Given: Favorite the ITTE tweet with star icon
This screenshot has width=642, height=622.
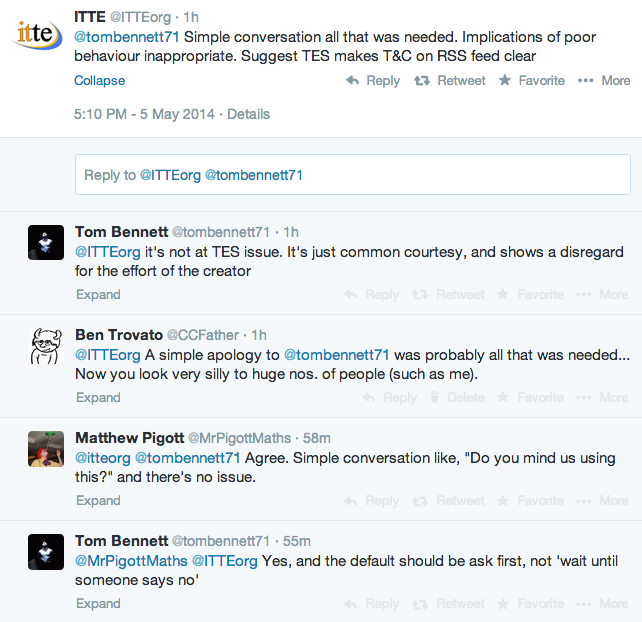Looking at the screenshot, I should [x=531, y=80].
